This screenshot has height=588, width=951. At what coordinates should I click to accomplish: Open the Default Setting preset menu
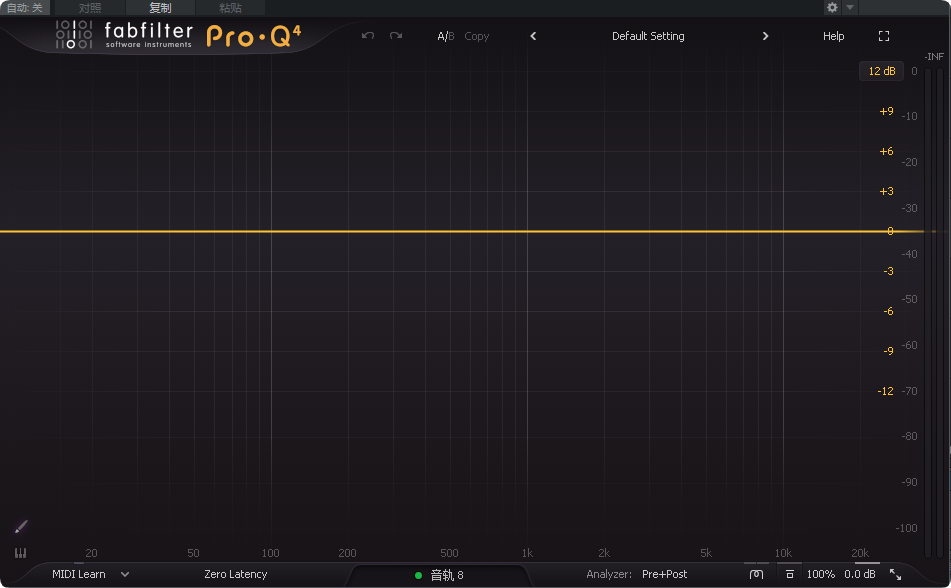(648, 36)
